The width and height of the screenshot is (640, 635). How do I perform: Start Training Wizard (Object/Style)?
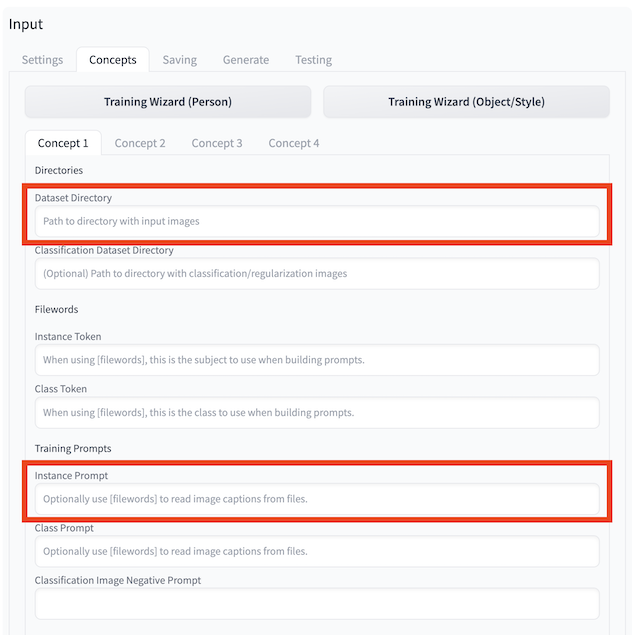[466, 102]
